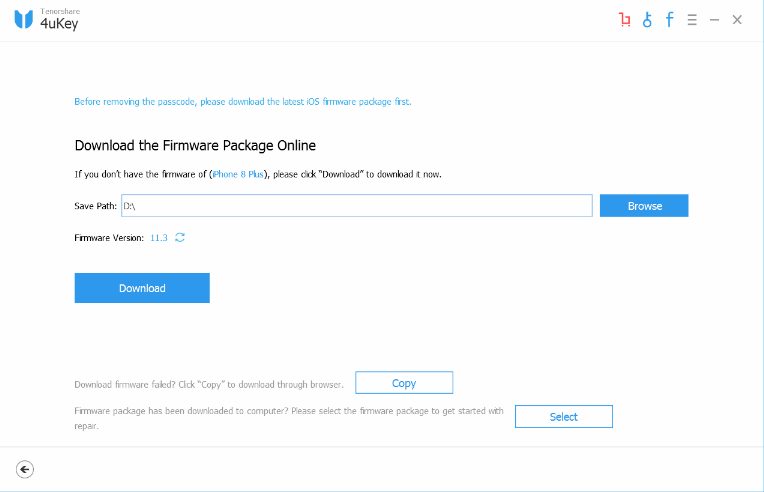764x492 pixels.
Task: Click Browse to choose save folder
Action: pos(644,206)
